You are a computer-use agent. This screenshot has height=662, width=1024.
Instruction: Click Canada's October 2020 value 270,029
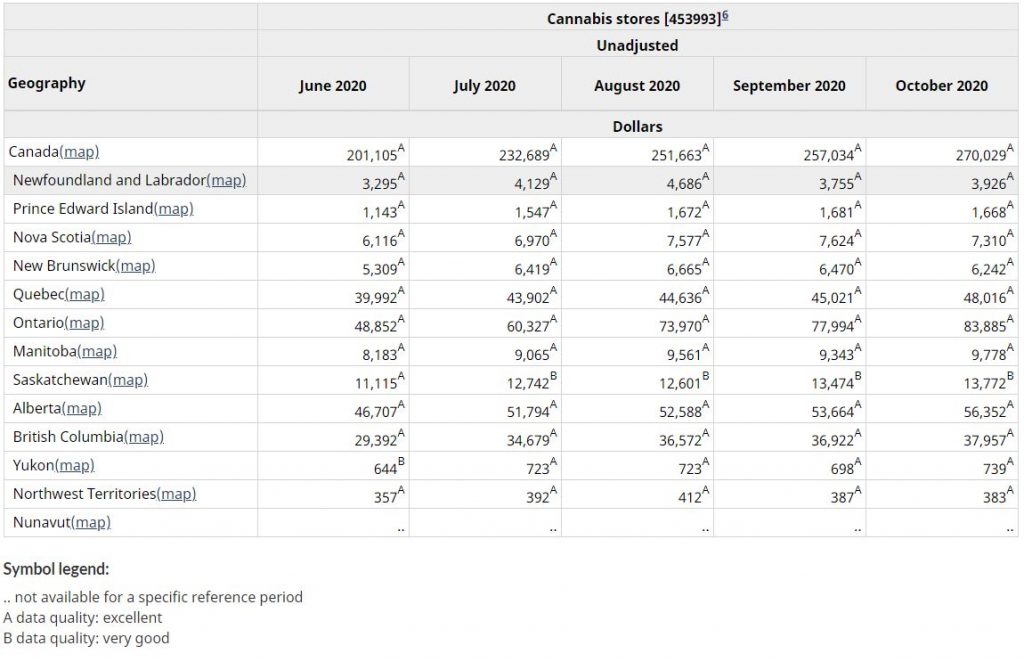tap(976, 155)
